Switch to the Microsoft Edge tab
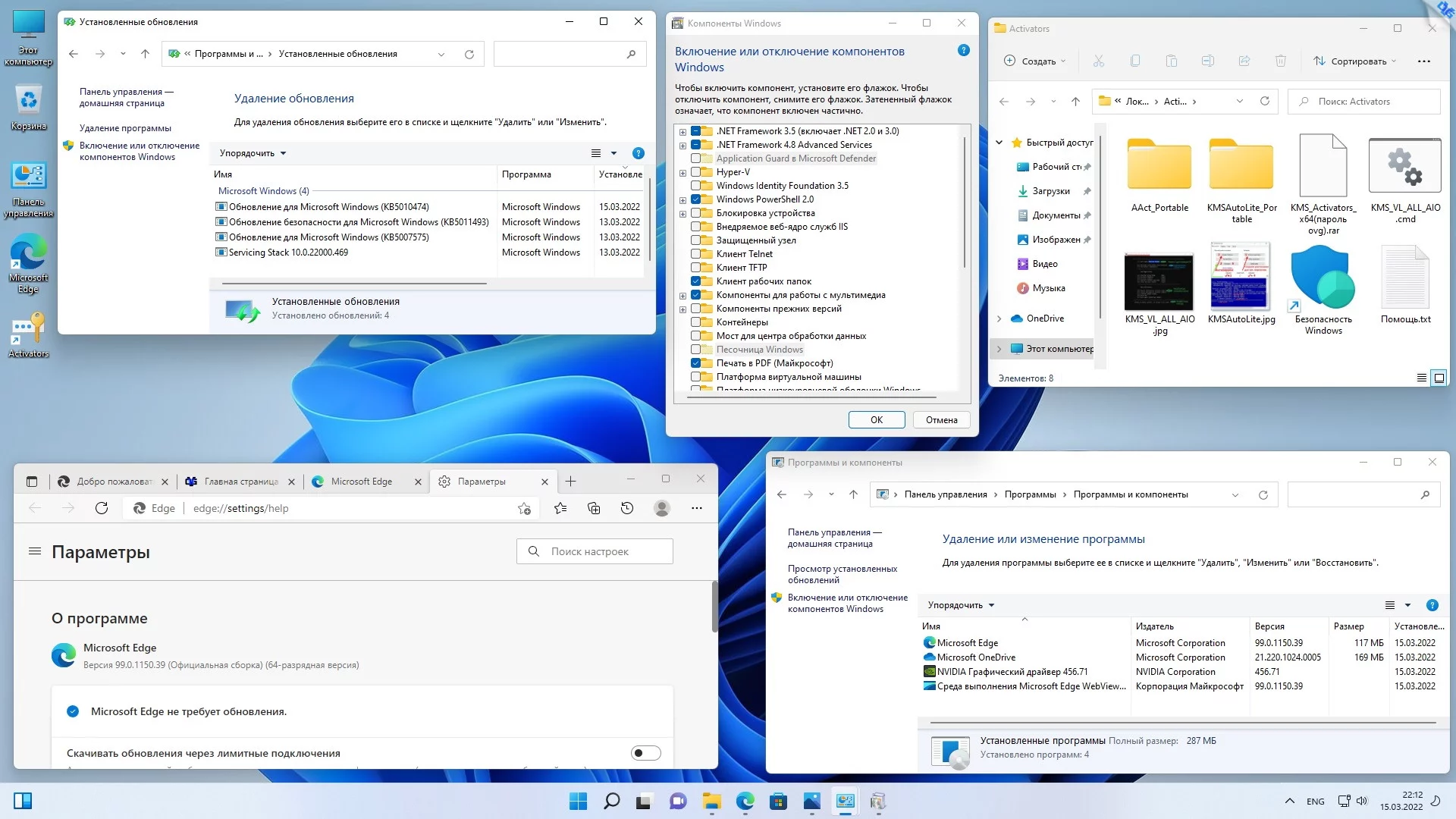This screenshot has width=1456, height=819. tap(362, 482)
